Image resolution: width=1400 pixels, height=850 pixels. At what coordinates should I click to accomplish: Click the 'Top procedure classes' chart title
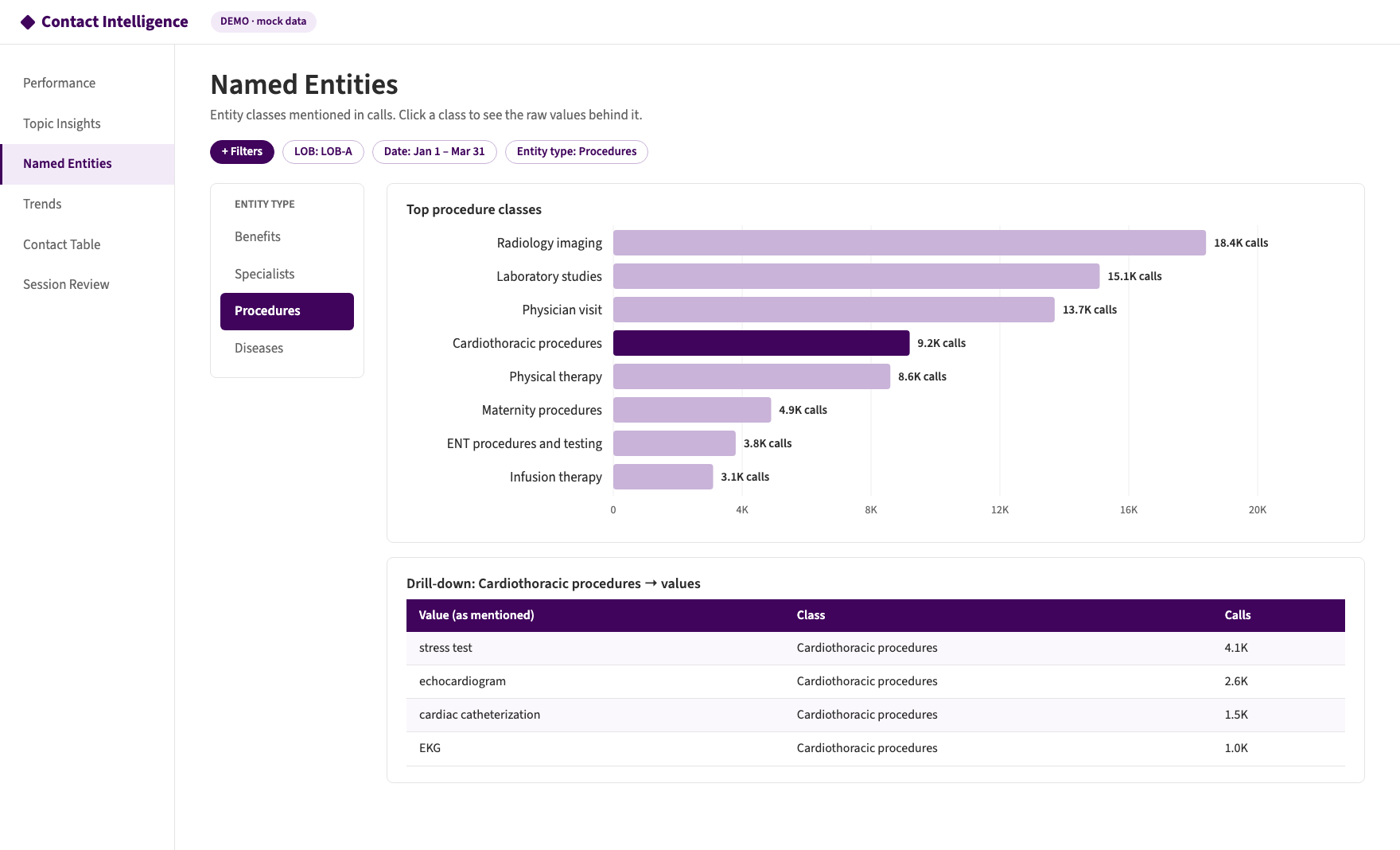[474, 210]
